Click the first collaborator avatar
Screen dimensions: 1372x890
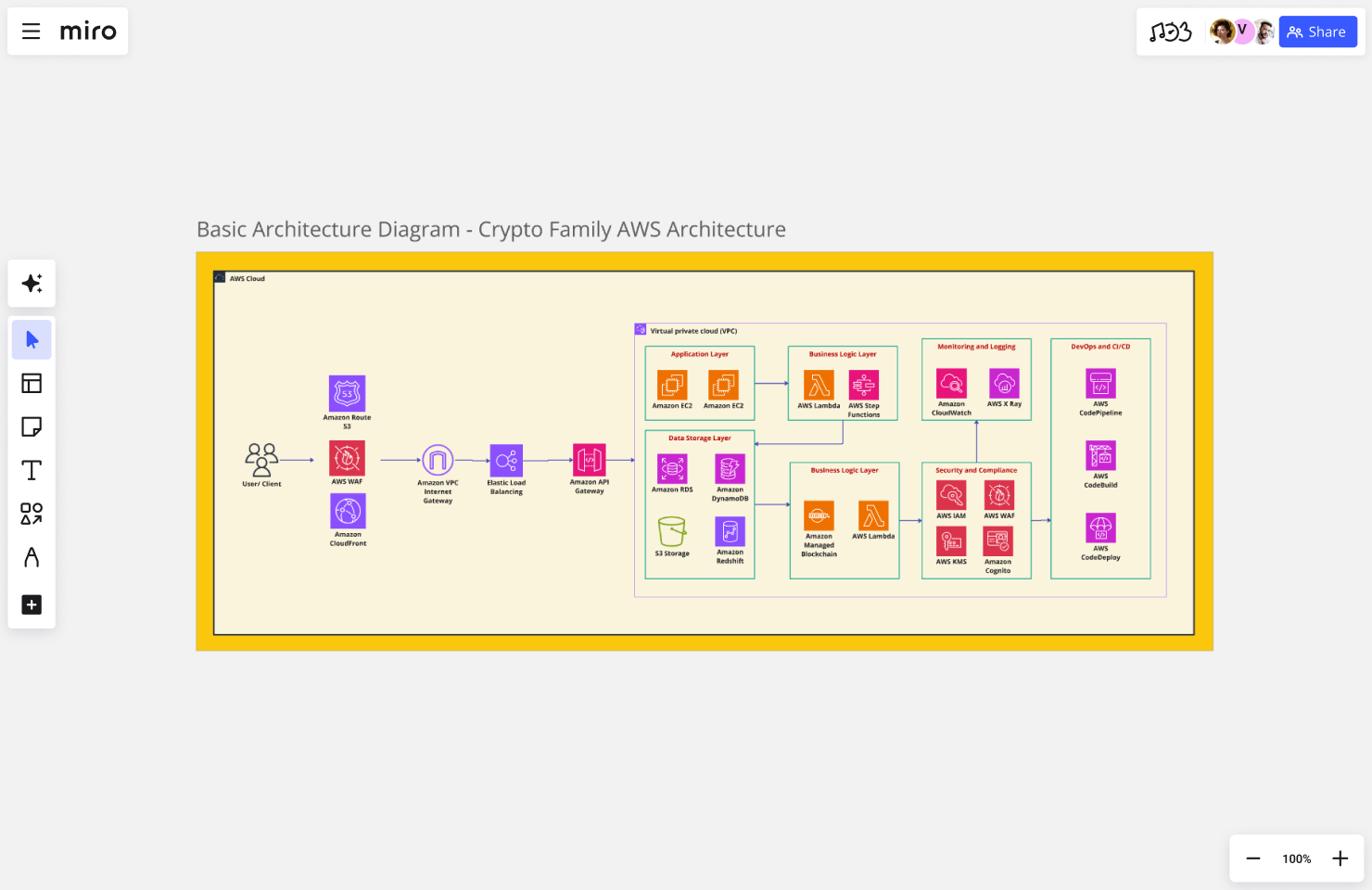click(x=1222, y=32)
